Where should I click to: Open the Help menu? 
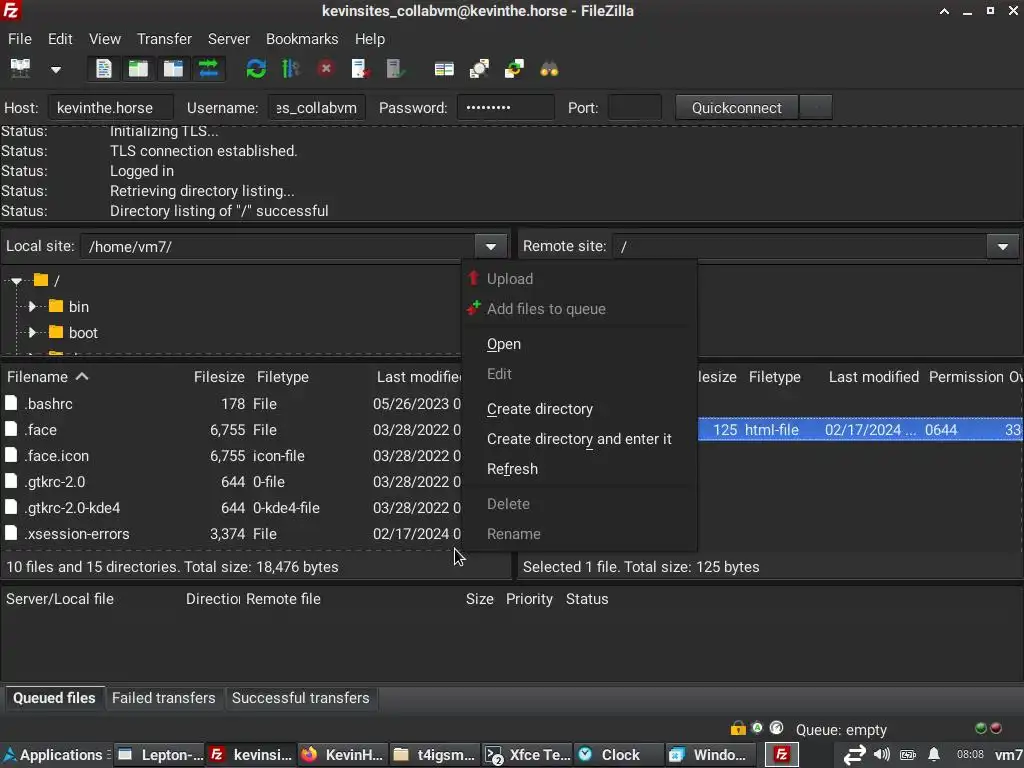pyautogui.click(x=370, y=39)
